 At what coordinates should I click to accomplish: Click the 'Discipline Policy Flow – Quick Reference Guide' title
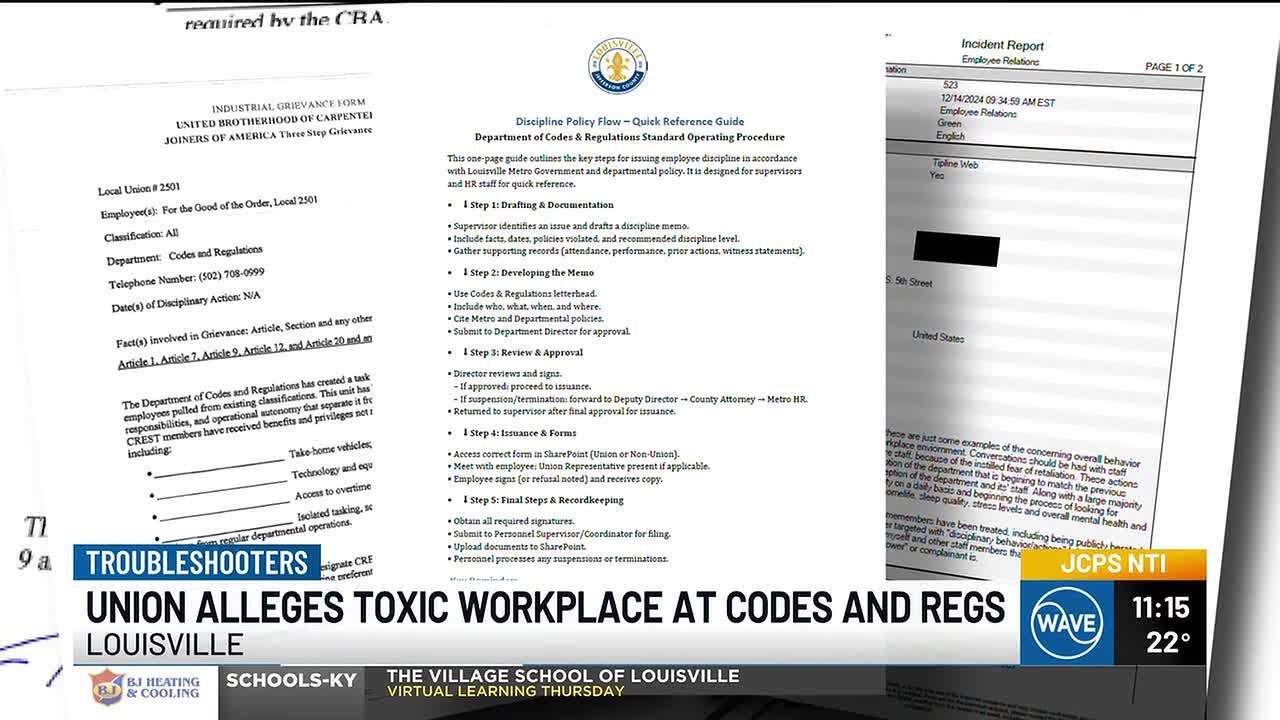click(630, 120)
